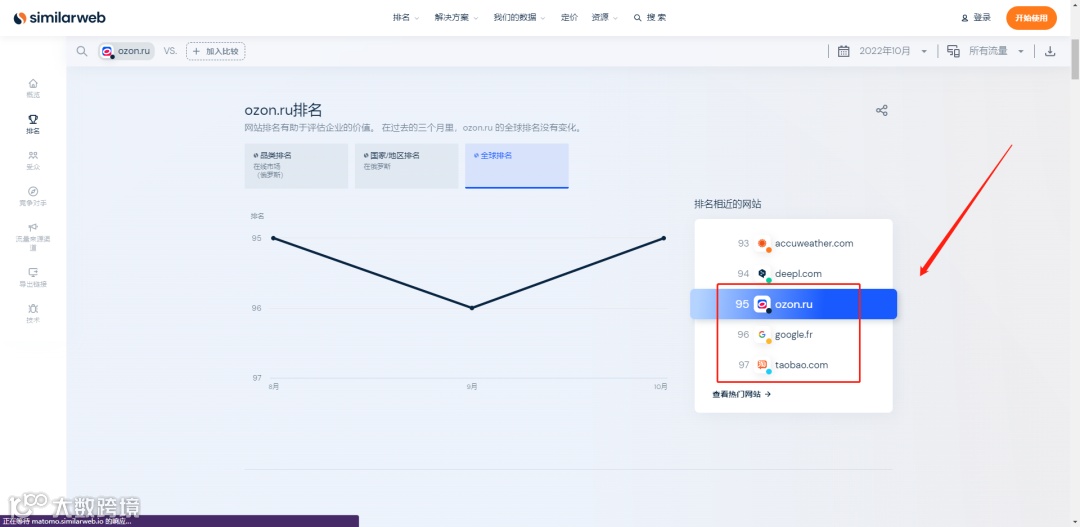1080x527 pixels.
Task: Click the 登录 login link
Action: [x=982, y=18]
